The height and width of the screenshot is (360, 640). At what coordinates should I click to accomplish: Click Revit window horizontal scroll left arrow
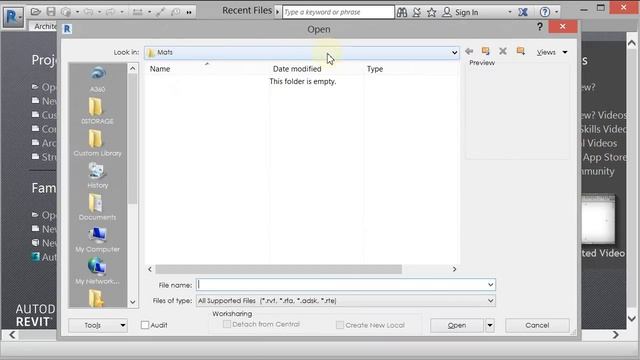click(12, 335)
